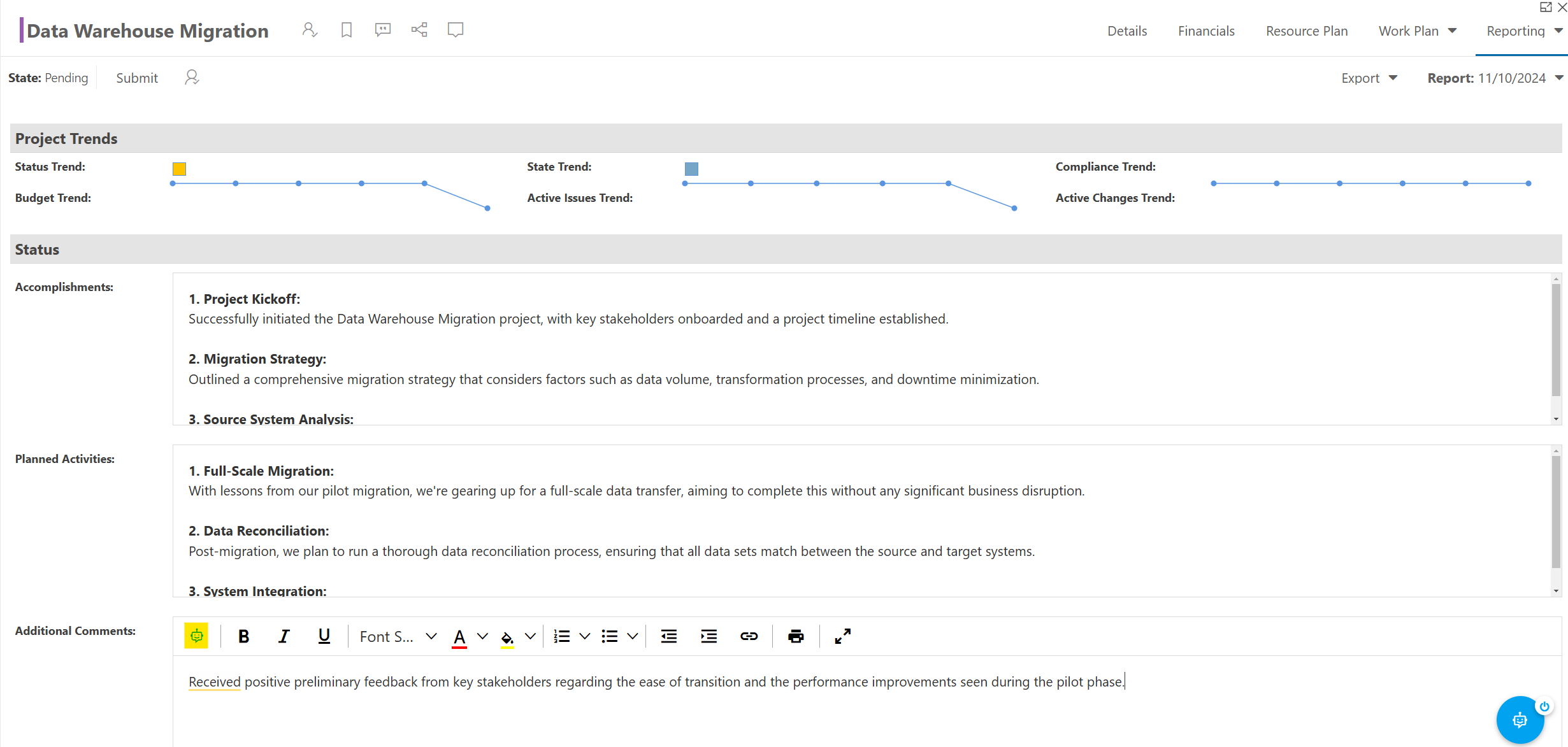Click into the Additional Comments text area
The height and width of the screenshot is (747, 1568).
coord(867,702)
